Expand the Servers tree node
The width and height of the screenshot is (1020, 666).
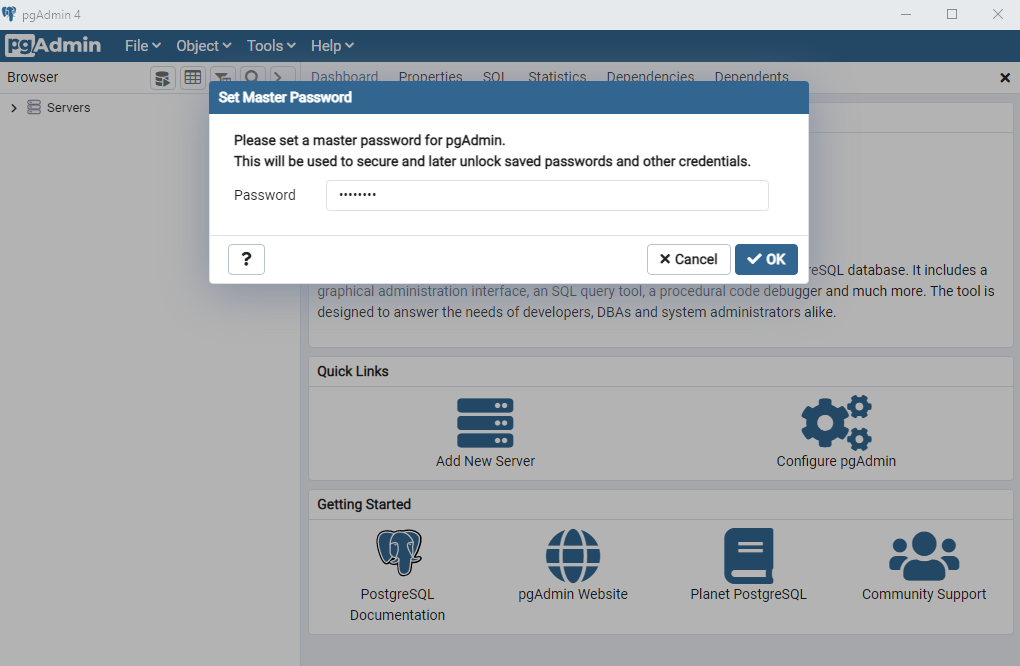click(14, 108)
